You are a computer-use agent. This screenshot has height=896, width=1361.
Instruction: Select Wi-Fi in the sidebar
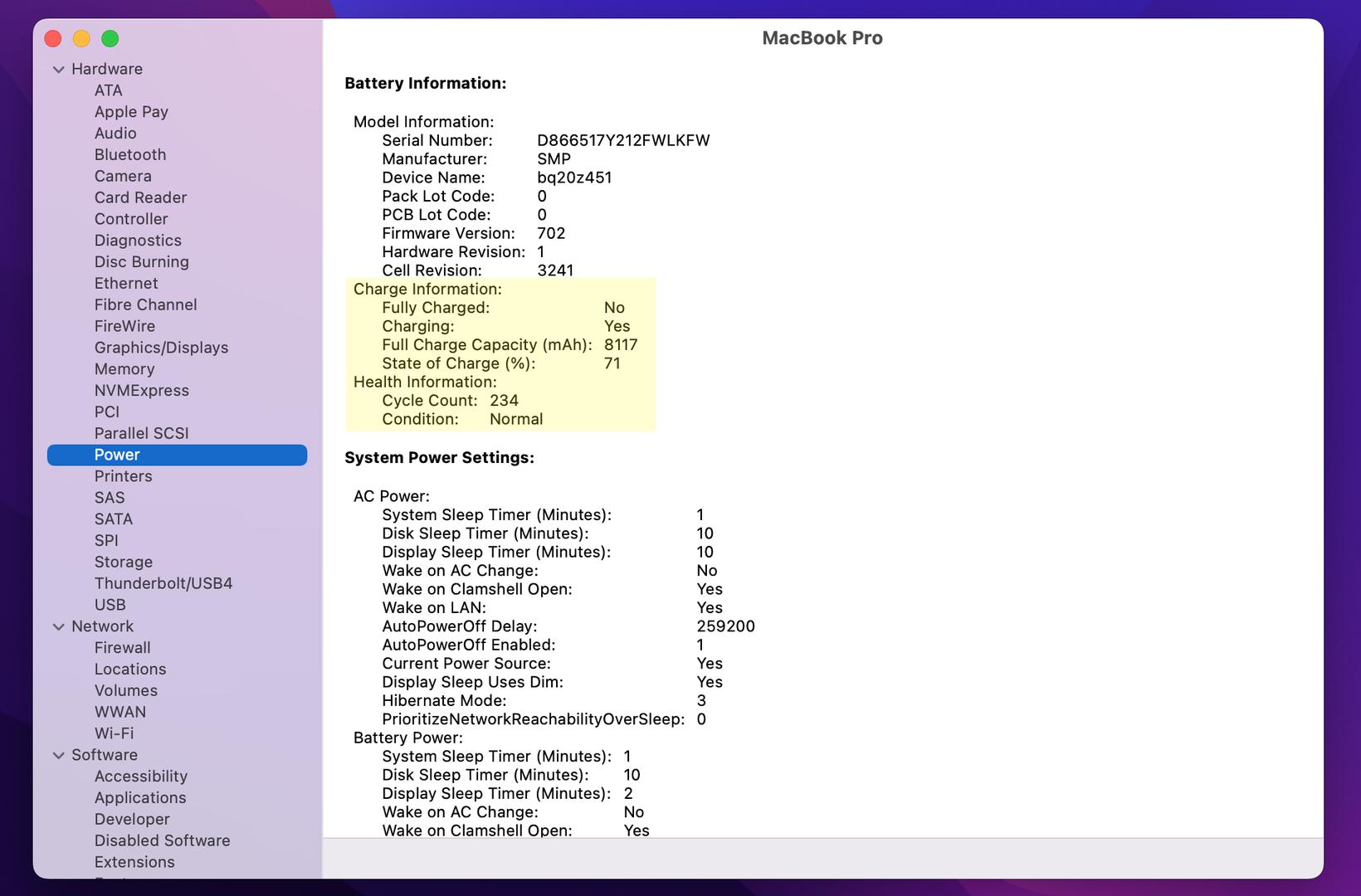115,734
